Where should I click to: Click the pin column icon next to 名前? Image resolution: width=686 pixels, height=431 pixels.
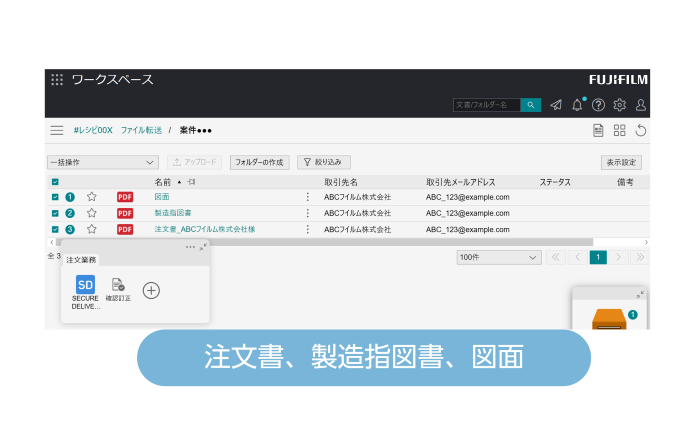pos(191,182)
